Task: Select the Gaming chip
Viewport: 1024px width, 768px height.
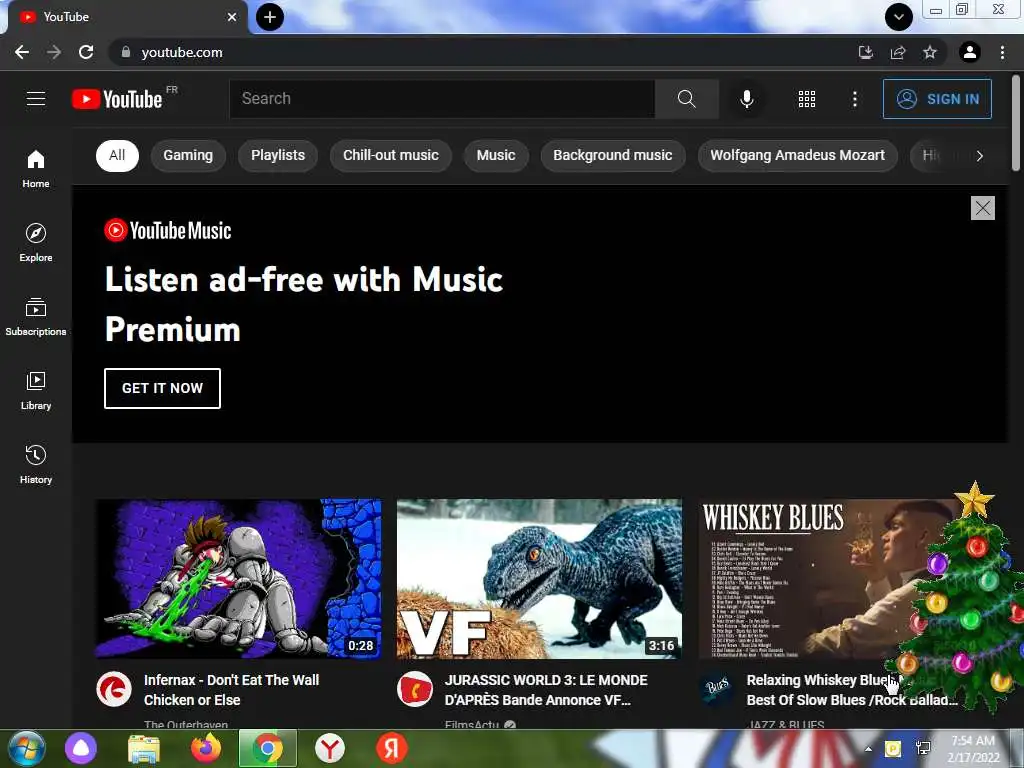Action: [188, 155]
